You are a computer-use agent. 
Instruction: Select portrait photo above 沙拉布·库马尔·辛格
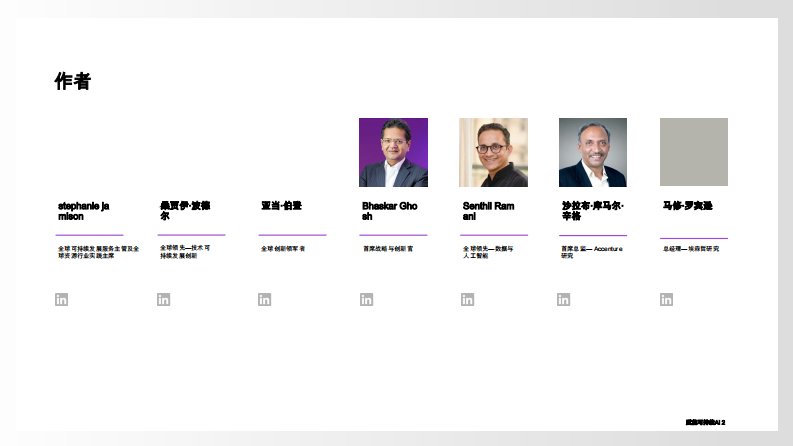[x=593, y=152]
